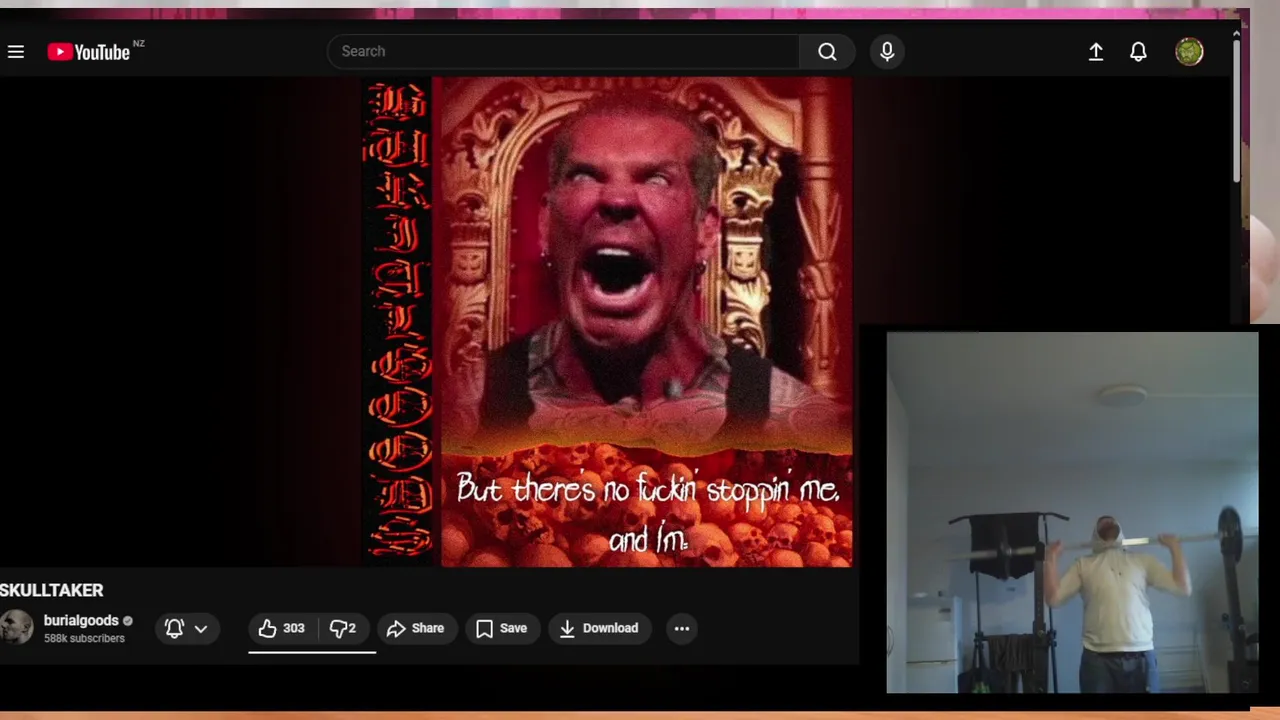Expand subscription notification options chevron

pos(201,629)
